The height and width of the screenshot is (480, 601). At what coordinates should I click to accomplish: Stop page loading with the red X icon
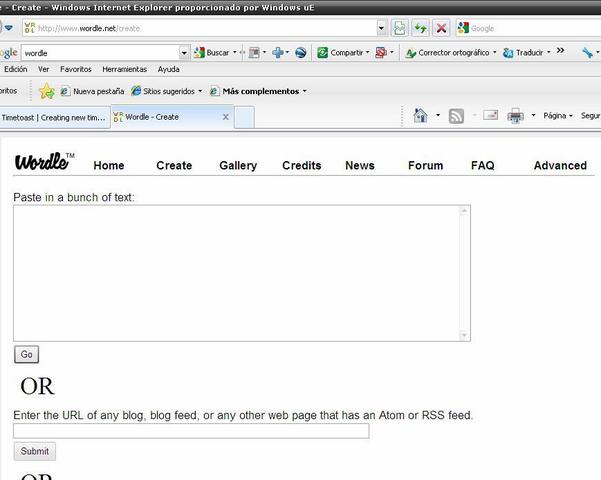[x=441, y=28]
